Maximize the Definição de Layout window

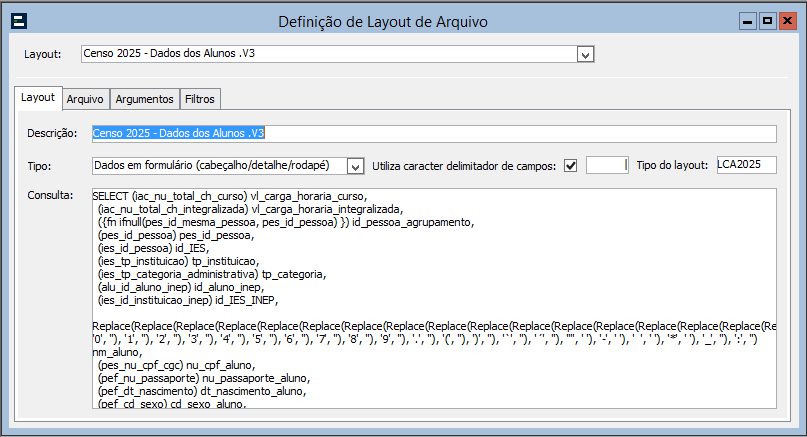[x=767, y=21]
